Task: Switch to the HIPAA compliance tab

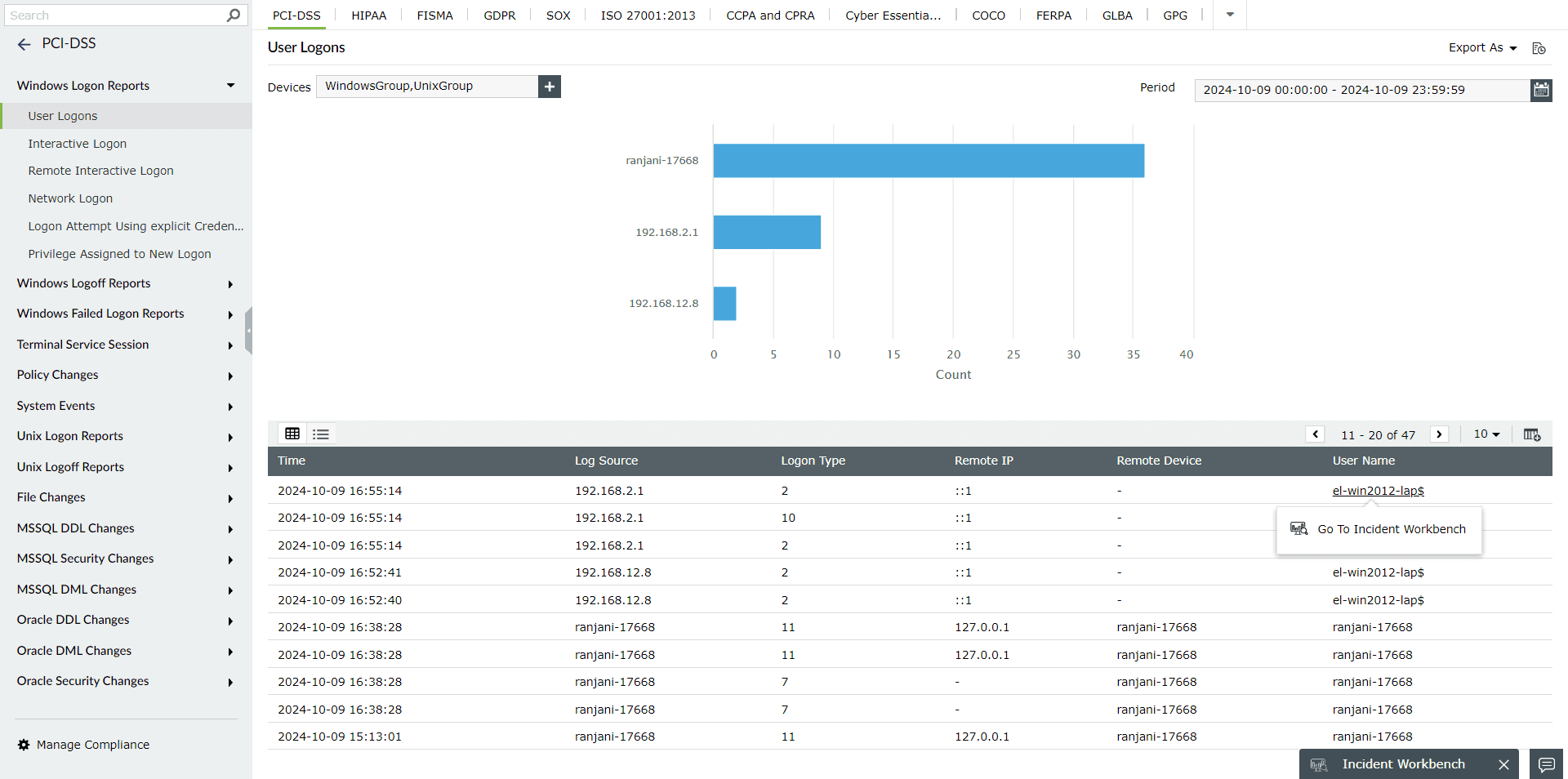Action: (x=368, y=15)
